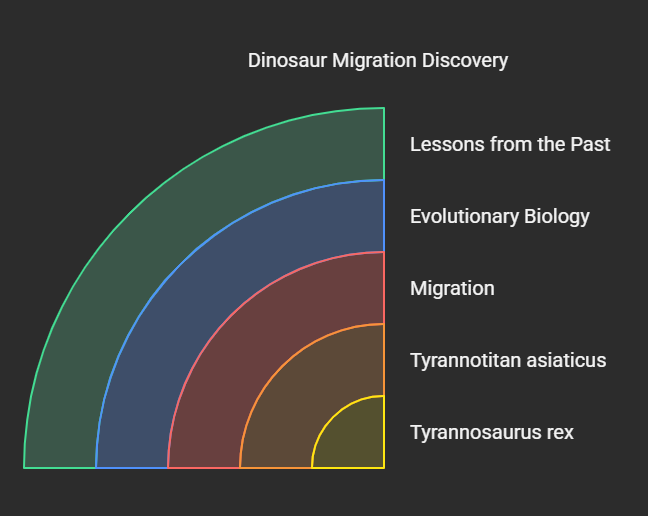Viewport: 648px width, 516px height.
Task: Click the word rex in the bottom label
Action: 558,432
